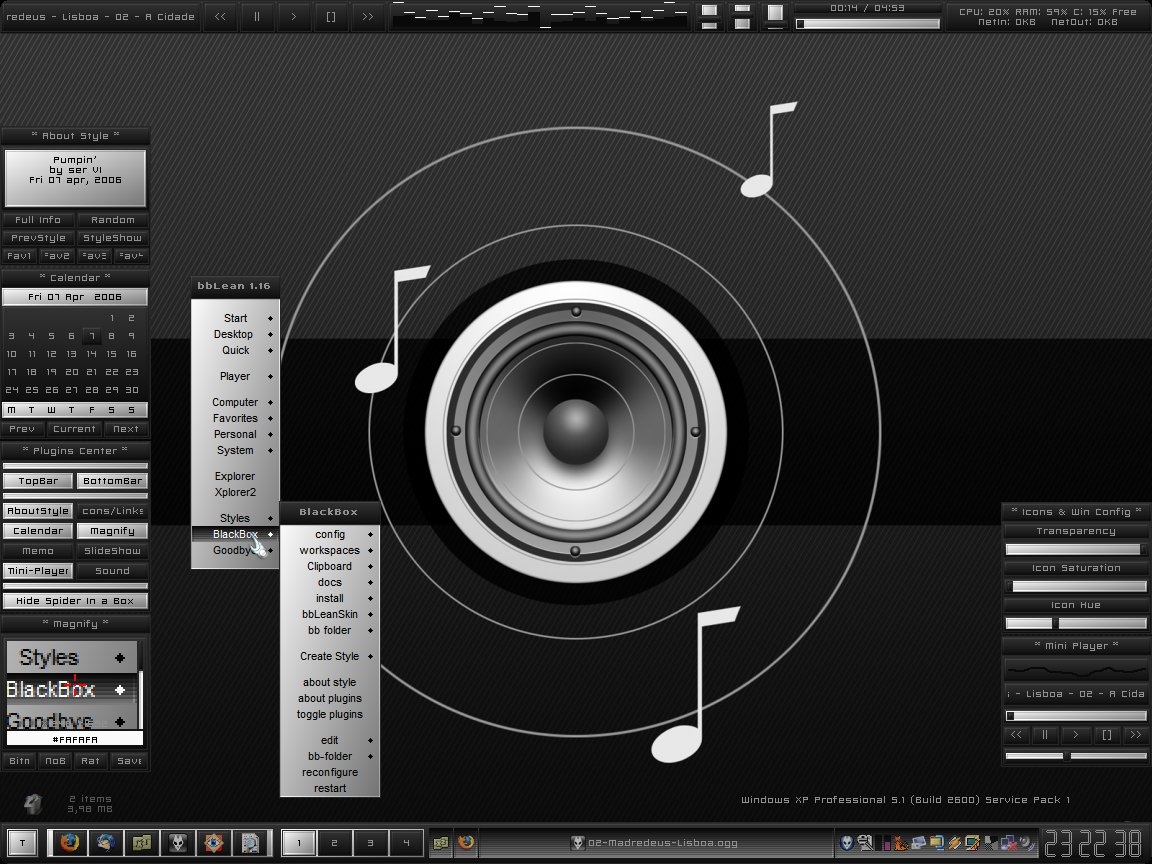Screen dimensions: 1152x864
Task: Click the magnifier document icon in quick-launch
Action: tap(250, 842)
